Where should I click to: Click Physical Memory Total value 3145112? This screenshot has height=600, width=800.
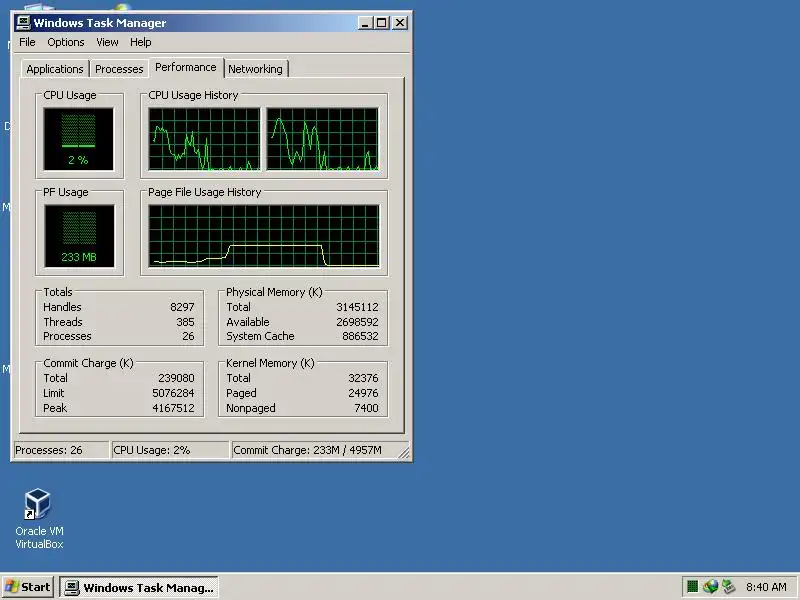pyautogui.click(x=357, y=307)
